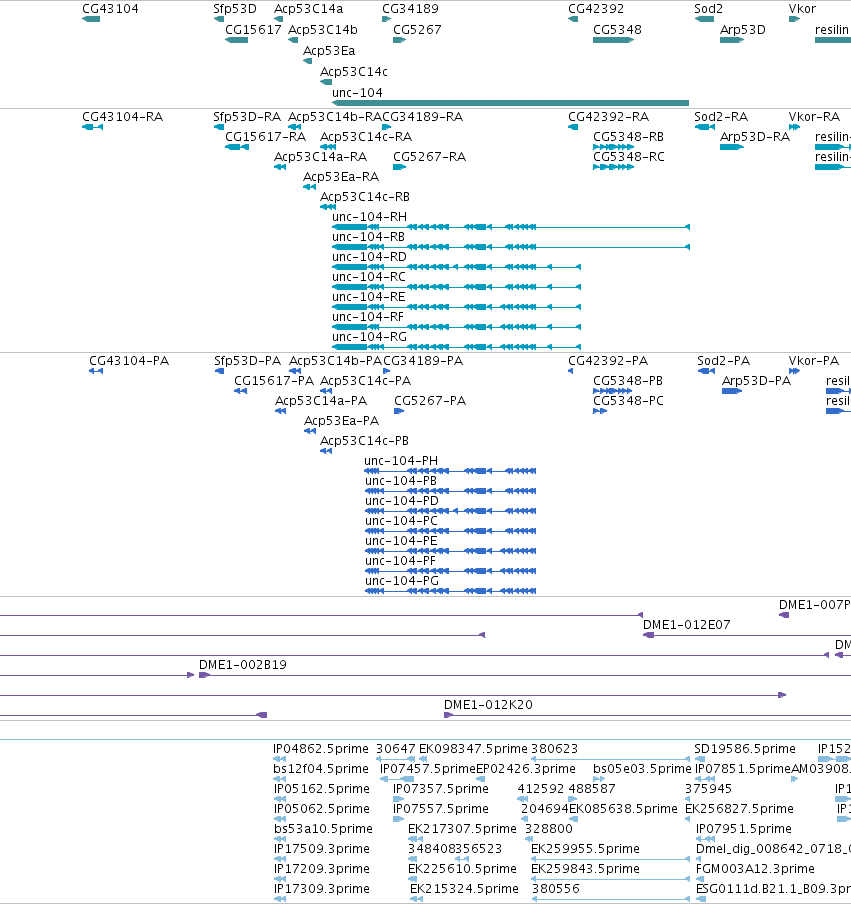This screenshot has height=904, width=851.
Task: Select protein unc-104-PH
Action: (x=450, y=471)
